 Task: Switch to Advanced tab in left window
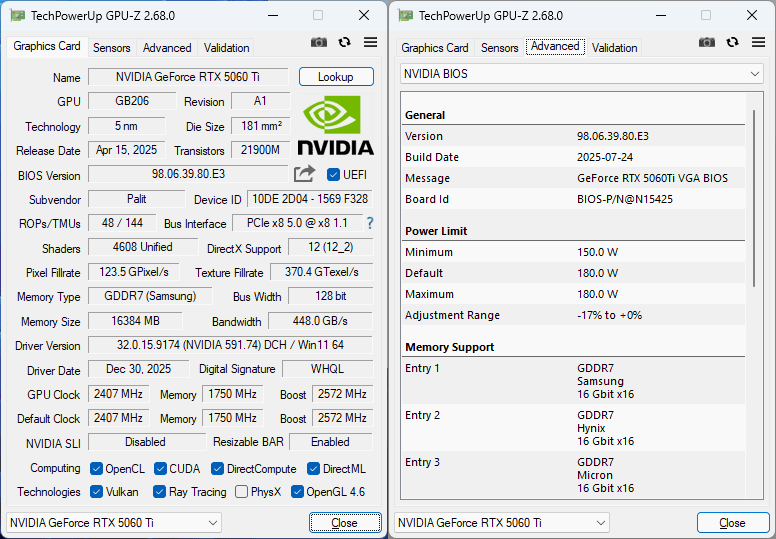pyautogui.click(x=167, y=48)
